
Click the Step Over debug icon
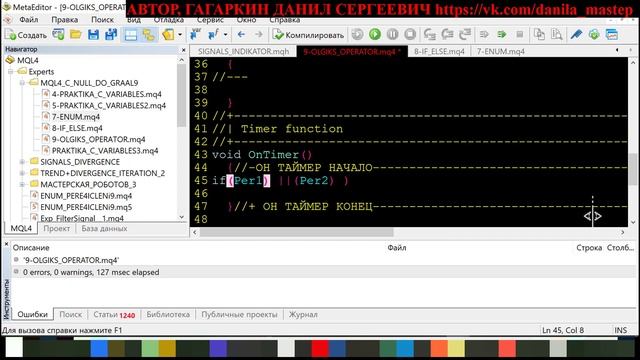(447, 35)
